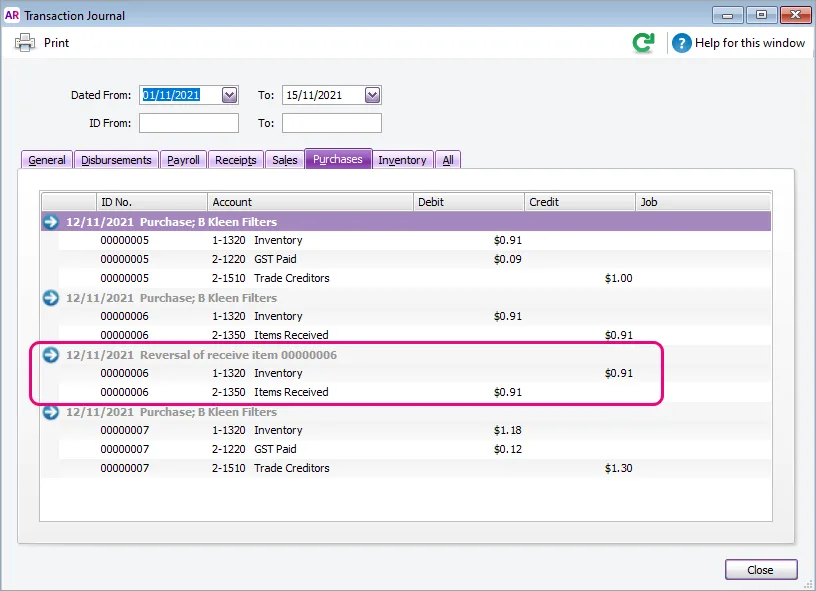This screenshot has width=816, height=591.
Task: Click the ID From input field
Action: (x=189, y=123)
